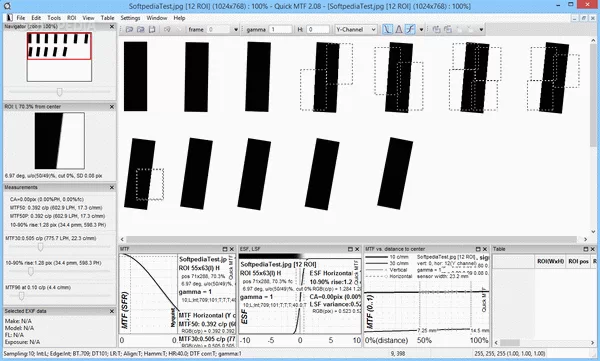This screenshot has height=361, width=600.
Task: Open the Edit menu
Action: click(36, 18)
